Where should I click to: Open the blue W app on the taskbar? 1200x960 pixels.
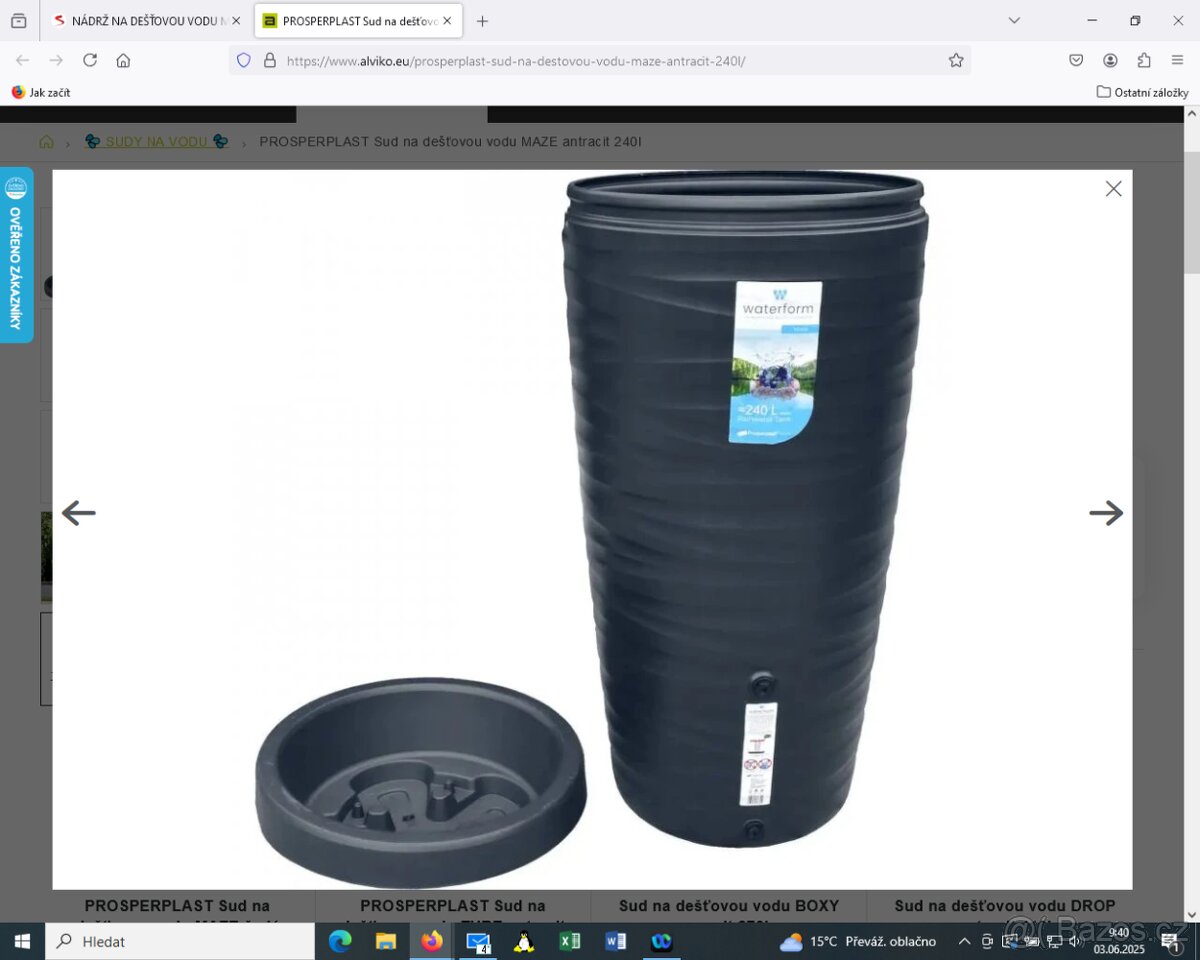pyautogui.click(x=661, y=941)
